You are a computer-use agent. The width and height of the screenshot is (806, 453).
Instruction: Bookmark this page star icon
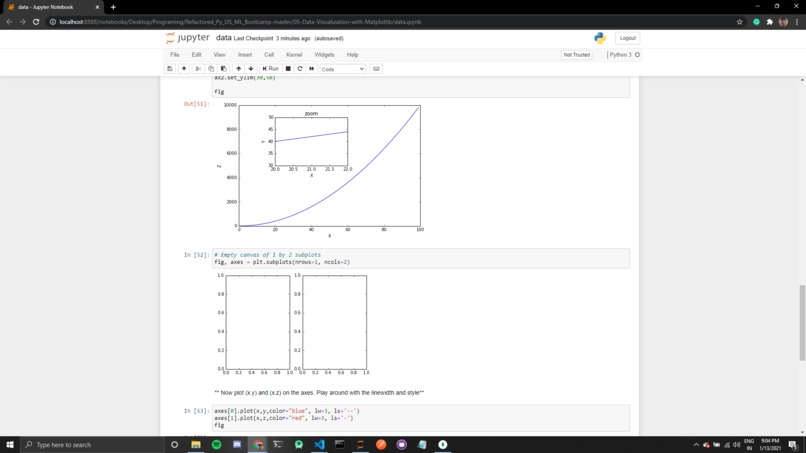pyautogui.click(x=739, y=22)
